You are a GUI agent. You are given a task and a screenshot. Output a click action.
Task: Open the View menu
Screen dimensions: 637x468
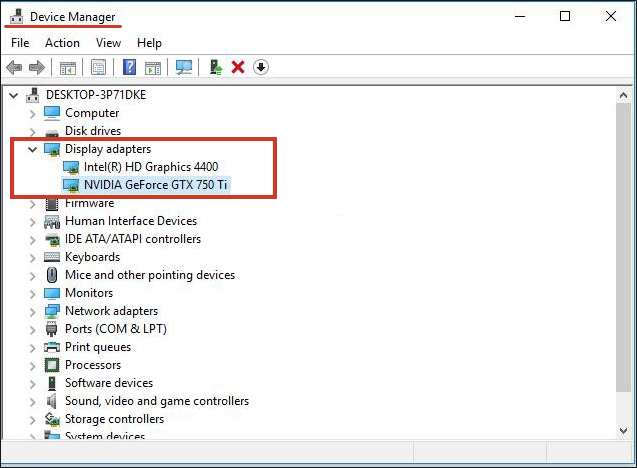pyautogui.click(x=108, y=43)
